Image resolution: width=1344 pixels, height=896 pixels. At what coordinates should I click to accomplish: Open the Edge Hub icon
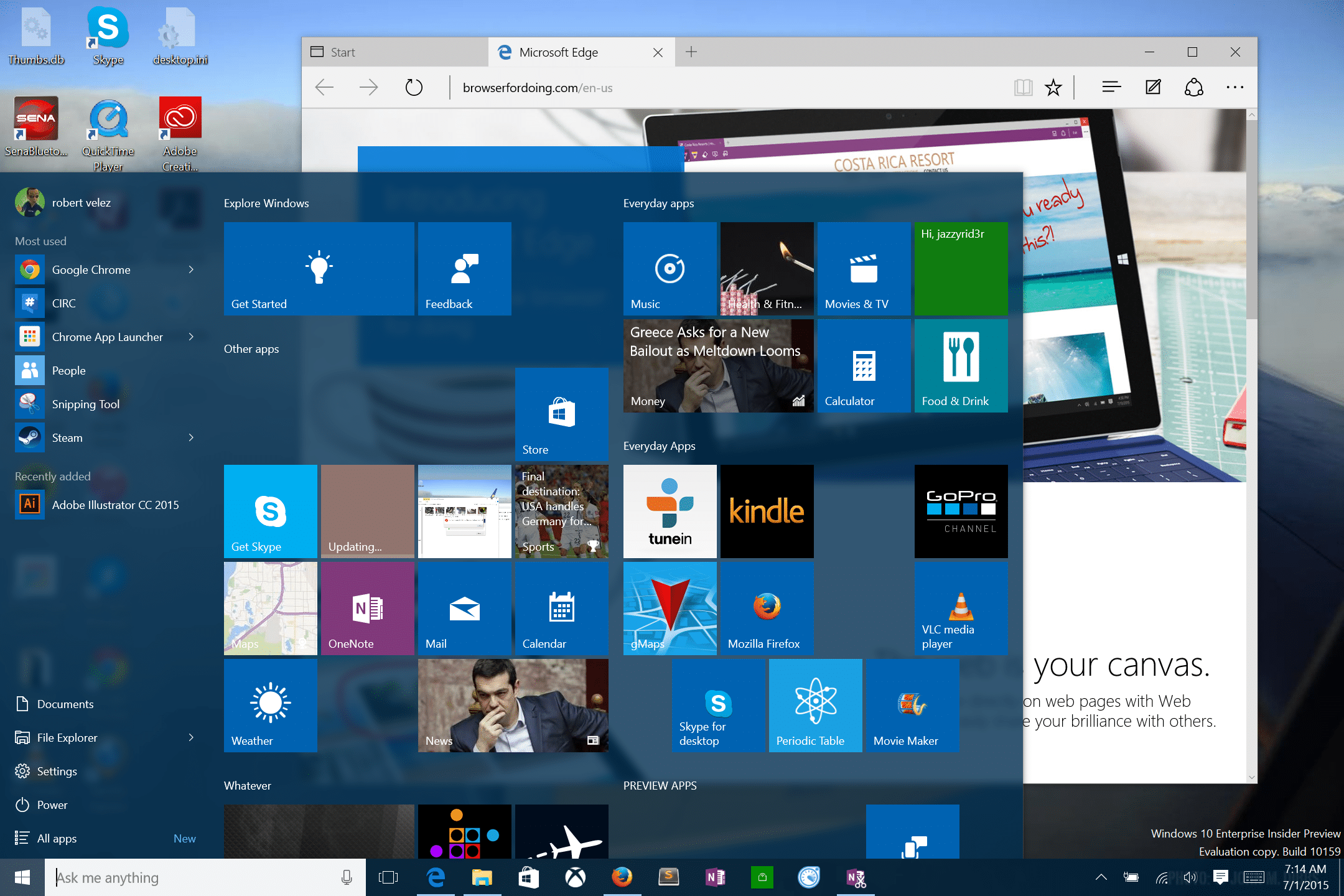point(1111,87)
